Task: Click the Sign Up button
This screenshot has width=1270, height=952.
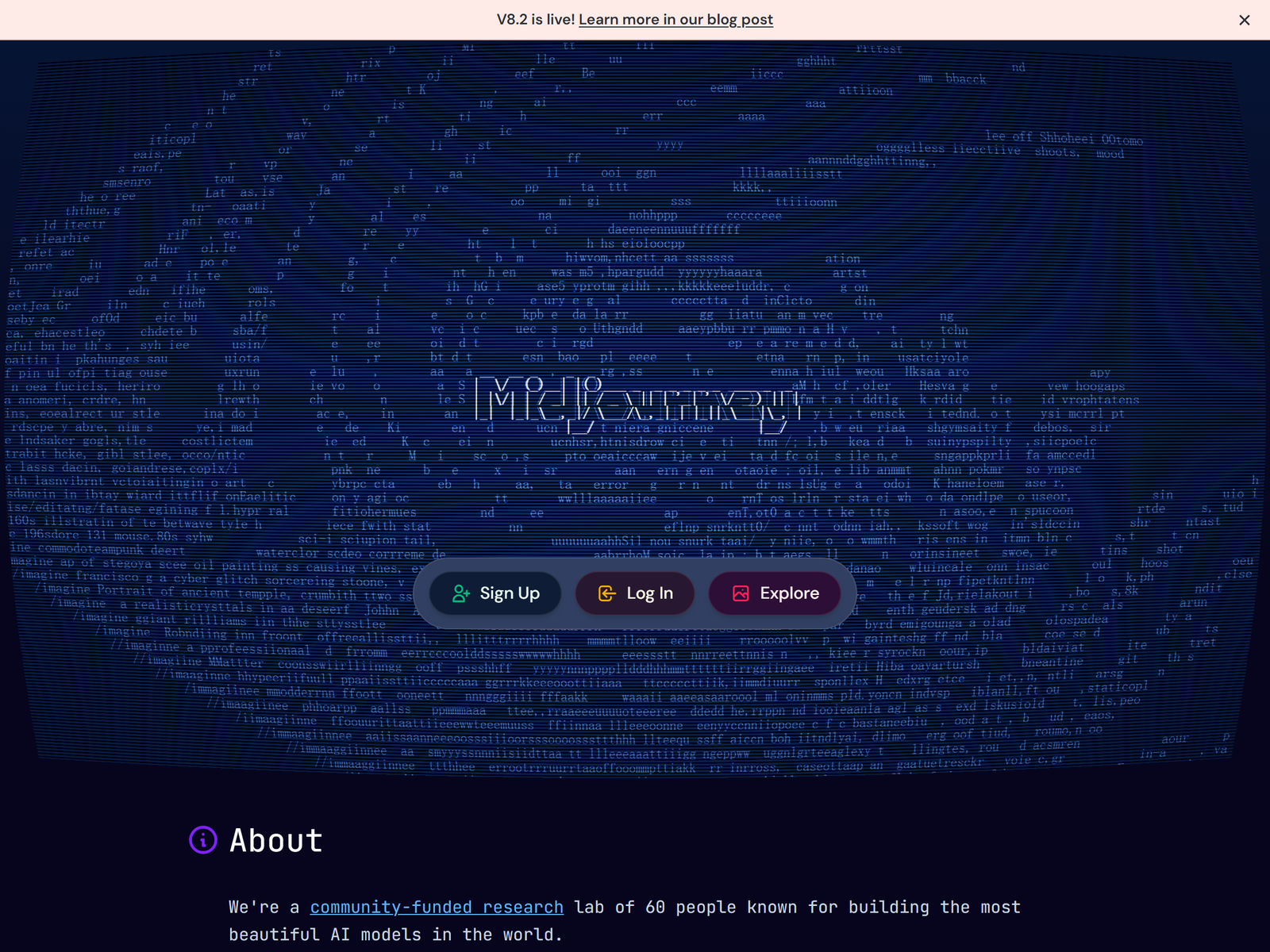Action: [x=495, y=593]
